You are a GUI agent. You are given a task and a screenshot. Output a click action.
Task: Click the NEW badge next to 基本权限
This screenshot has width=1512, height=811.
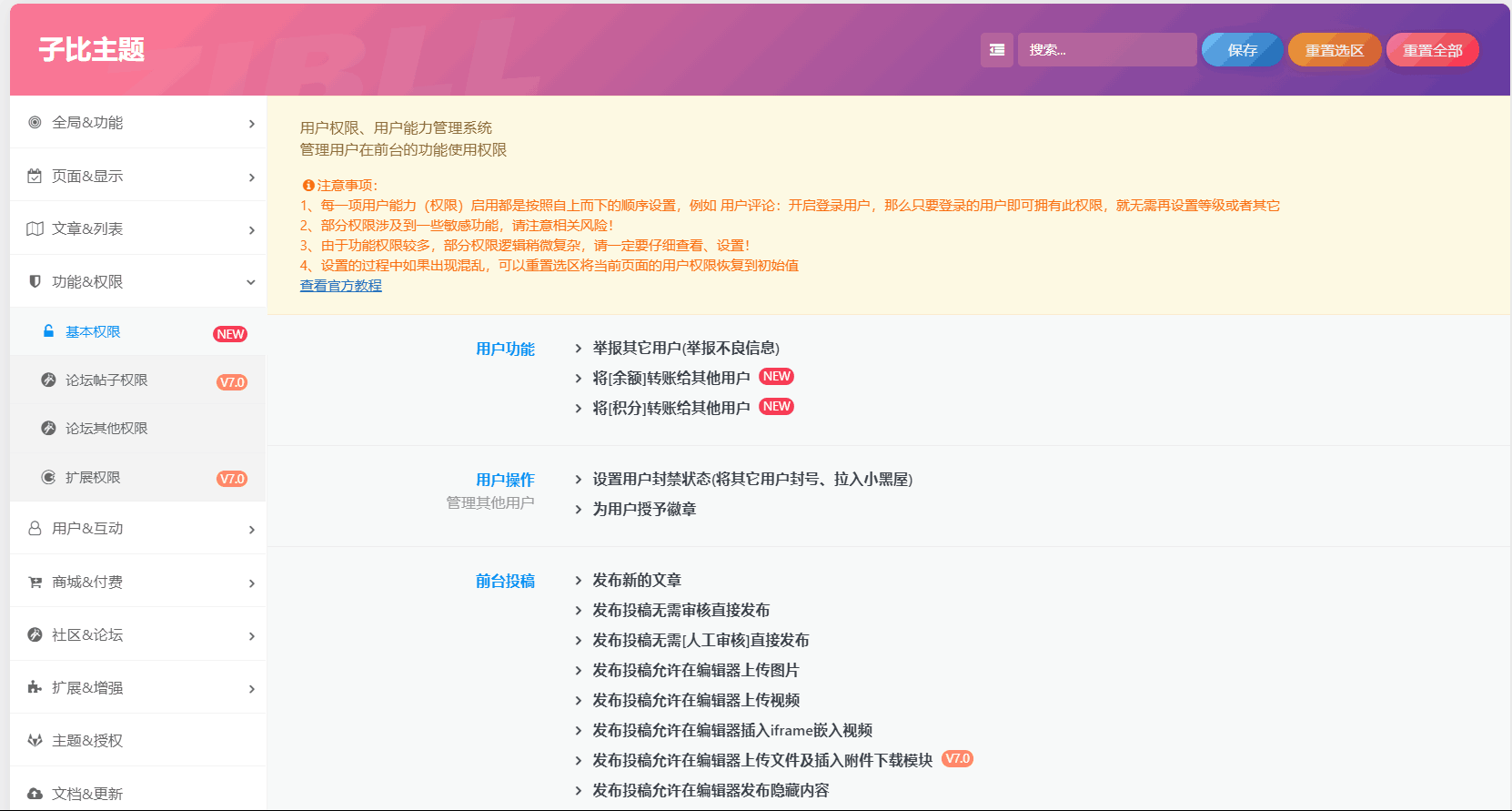230,334
